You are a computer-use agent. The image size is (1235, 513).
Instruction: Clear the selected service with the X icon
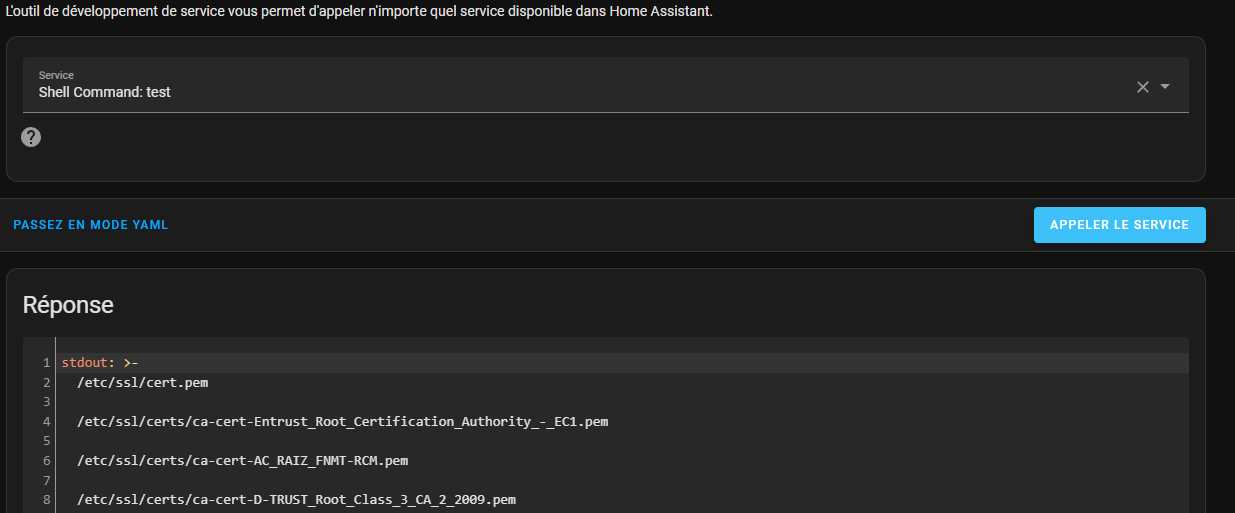[1143, 87]
